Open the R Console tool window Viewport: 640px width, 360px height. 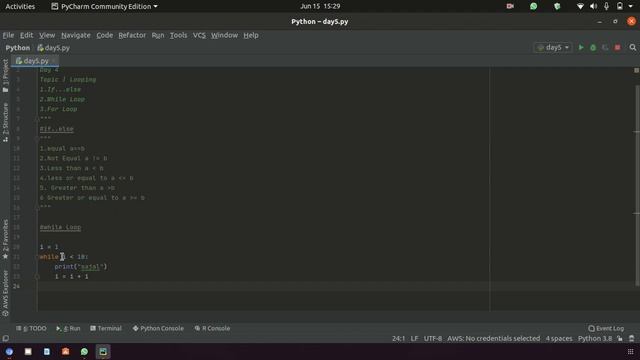212,328
